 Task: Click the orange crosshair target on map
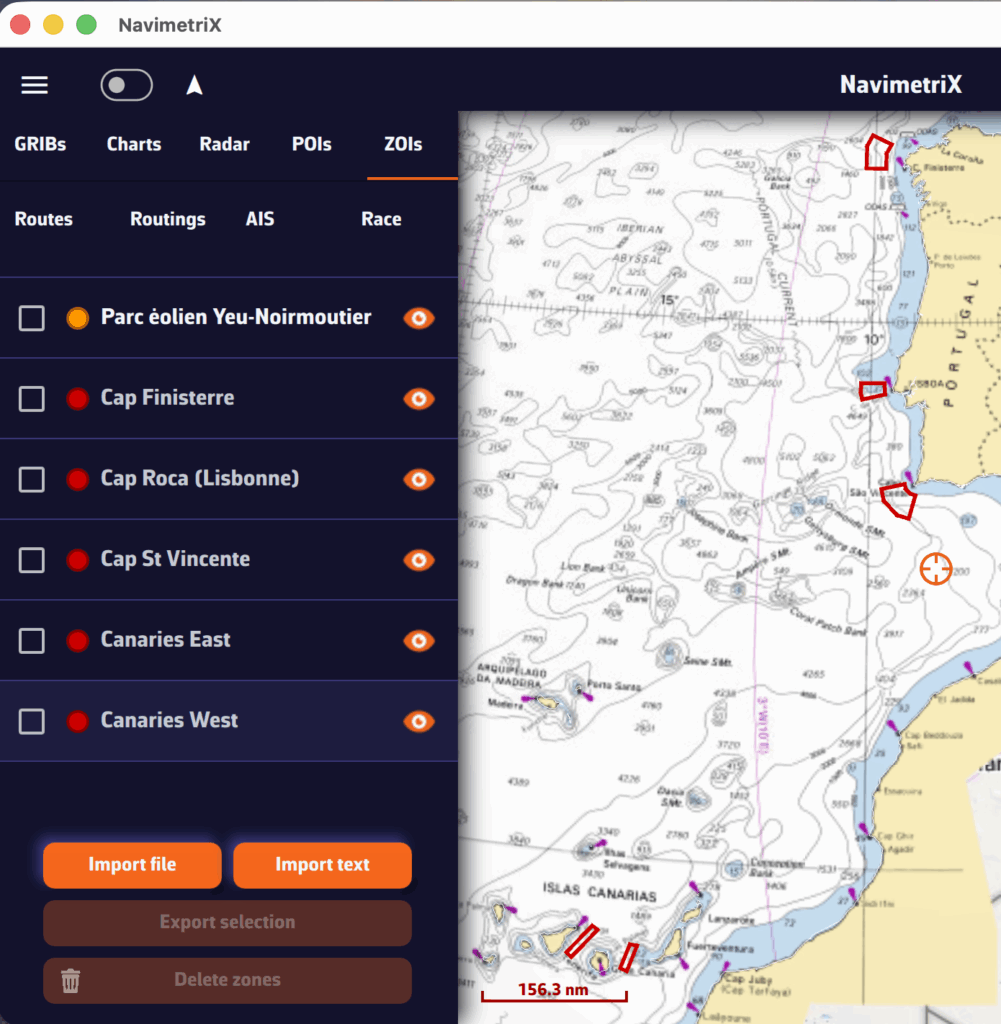point(935,568)
